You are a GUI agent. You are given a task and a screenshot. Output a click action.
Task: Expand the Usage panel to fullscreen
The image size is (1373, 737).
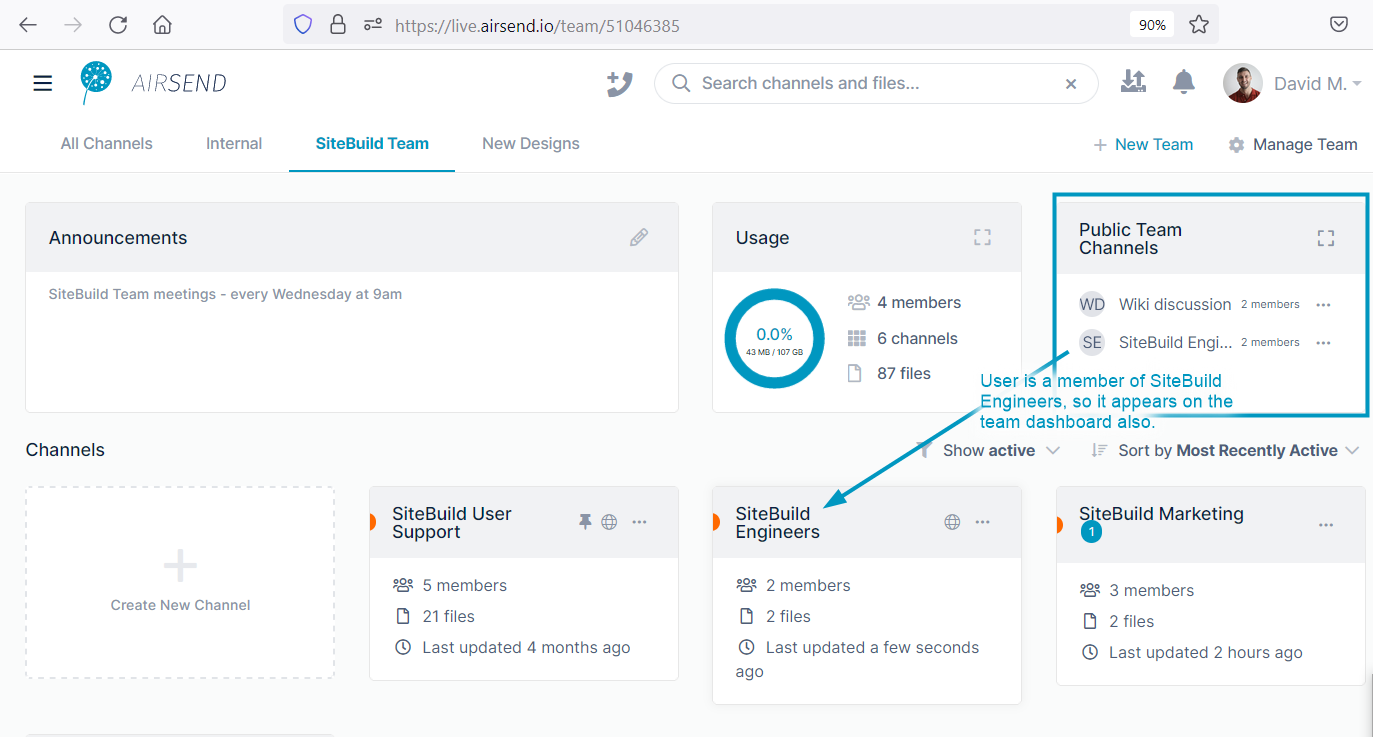983,237
